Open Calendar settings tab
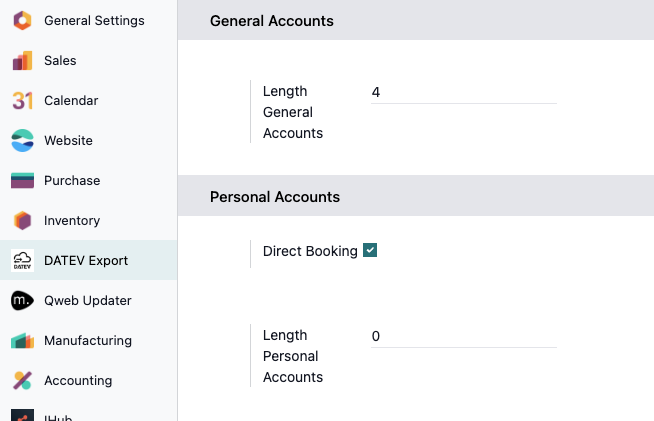The image size is (654, 421). click(89, 101)
